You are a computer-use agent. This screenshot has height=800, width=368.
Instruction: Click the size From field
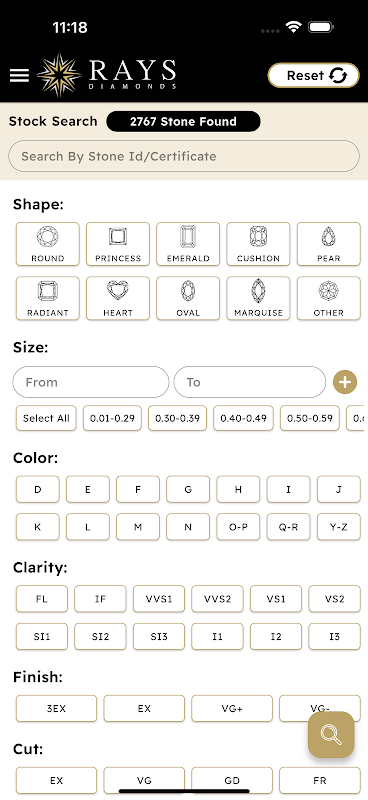pyautogui.click(x=91, y=382)
